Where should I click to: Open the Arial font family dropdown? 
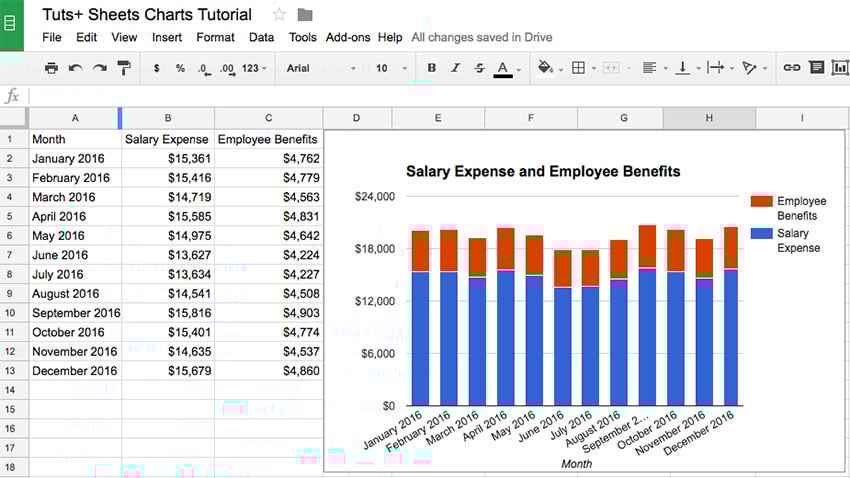click(x=320, y=68)
